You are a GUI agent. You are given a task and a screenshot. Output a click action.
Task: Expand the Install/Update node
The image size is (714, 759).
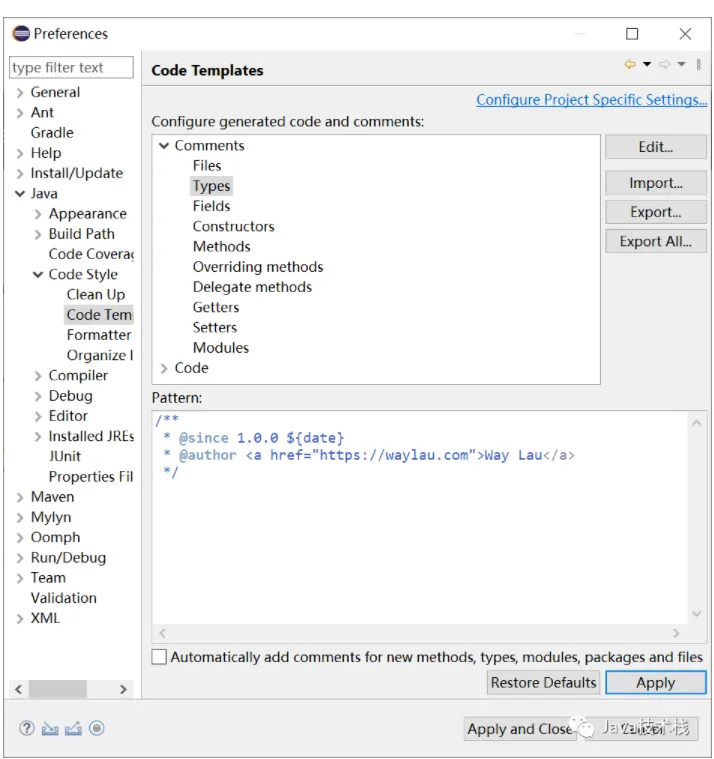tap(20, 174)
